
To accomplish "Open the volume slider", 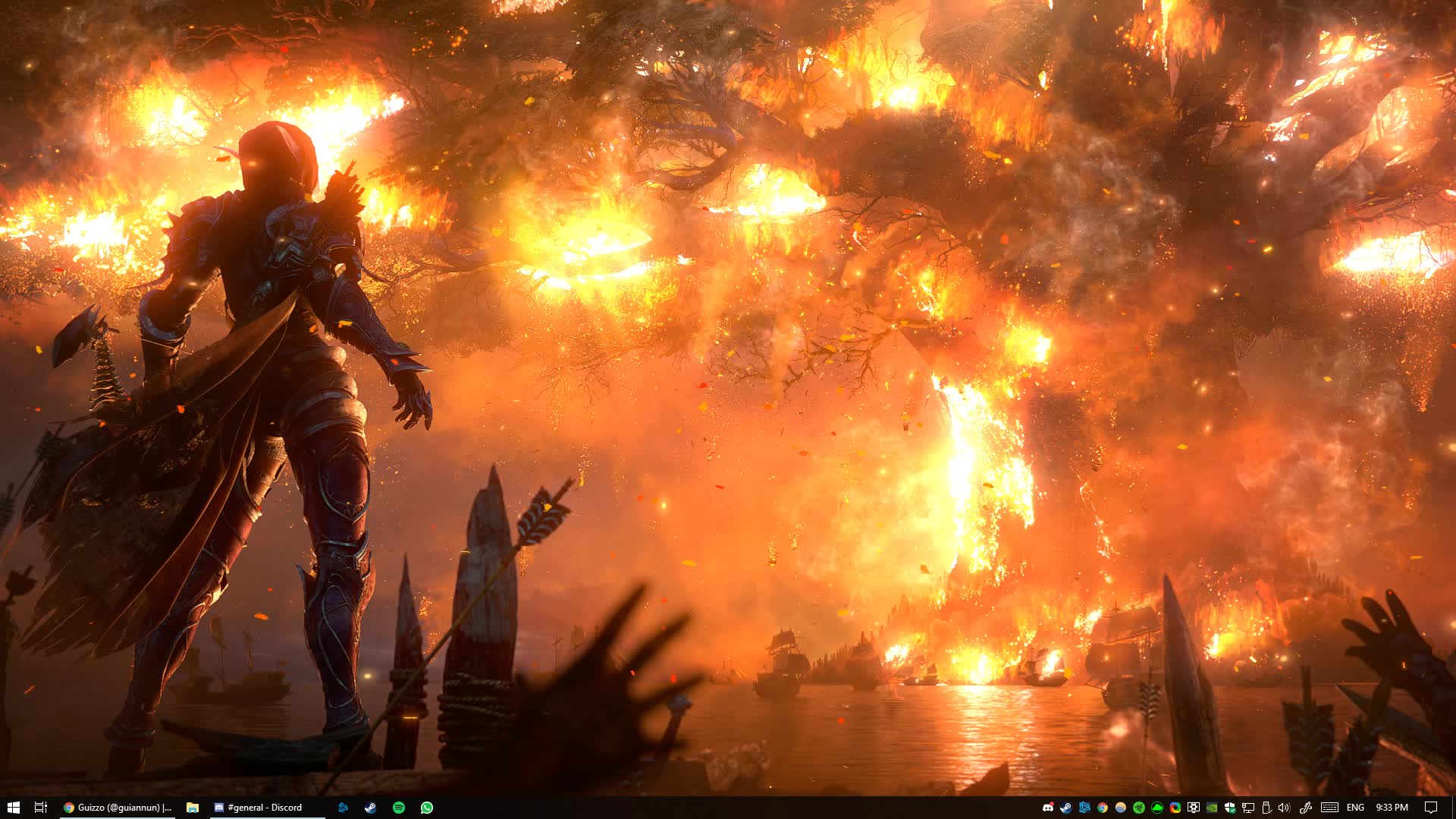I will (1283, 807).
